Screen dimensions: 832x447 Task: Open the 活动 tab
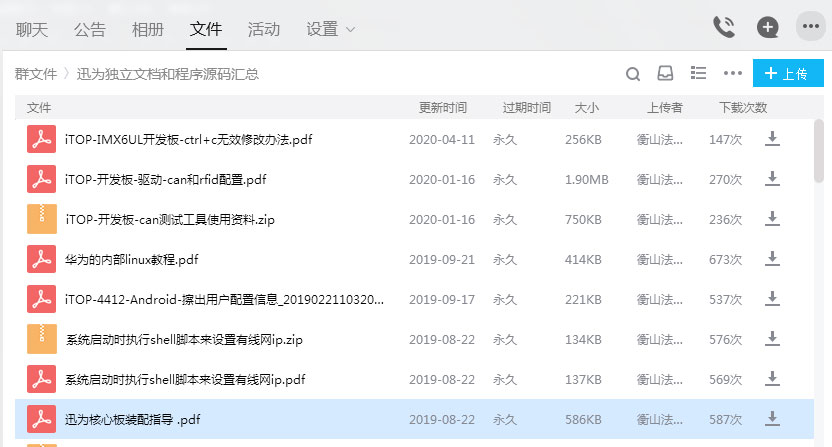click(264, 29)
